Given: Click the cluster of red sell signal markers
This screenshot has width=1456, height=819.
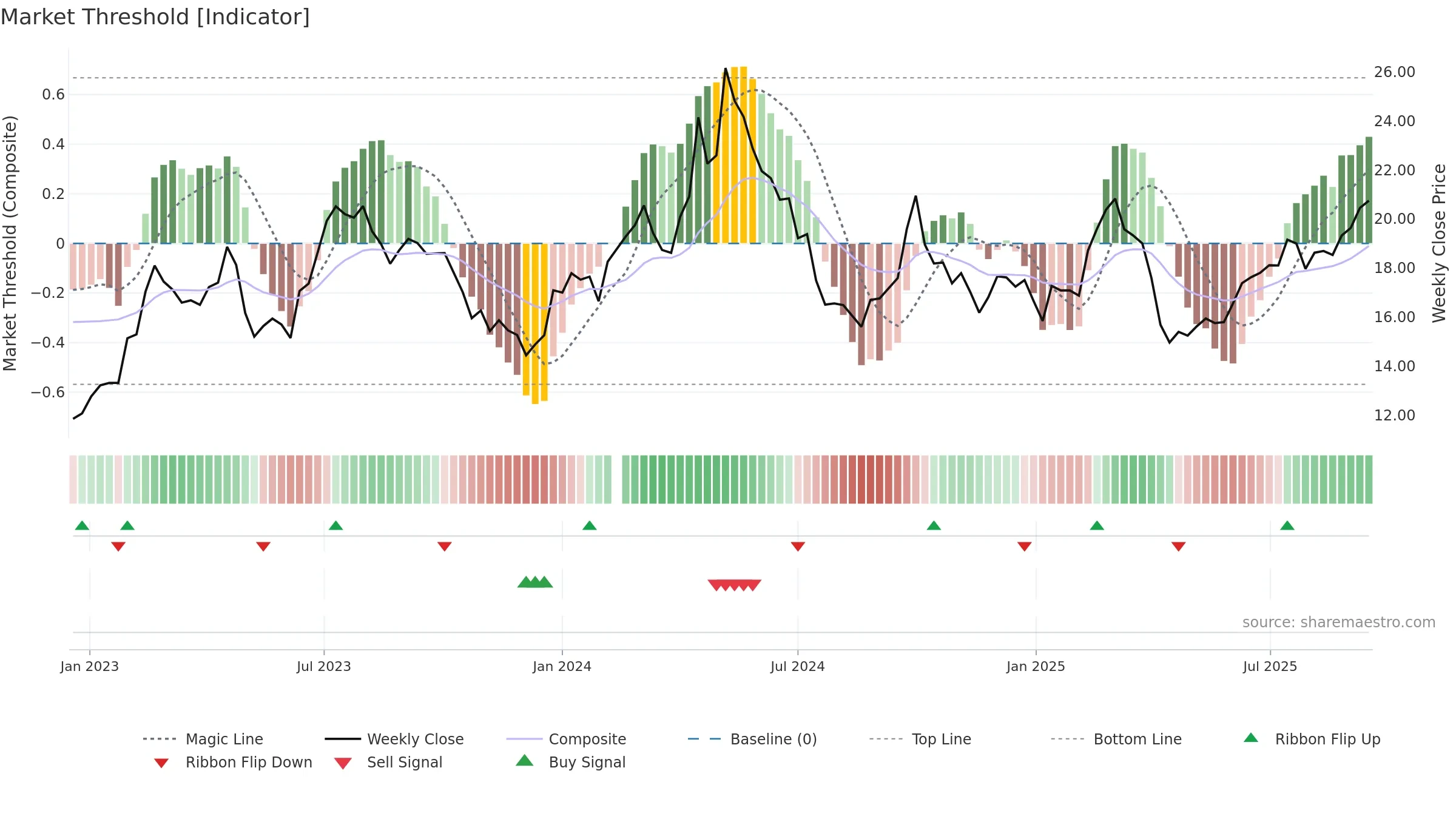Looking at the screenshot, I should [735, 585].
